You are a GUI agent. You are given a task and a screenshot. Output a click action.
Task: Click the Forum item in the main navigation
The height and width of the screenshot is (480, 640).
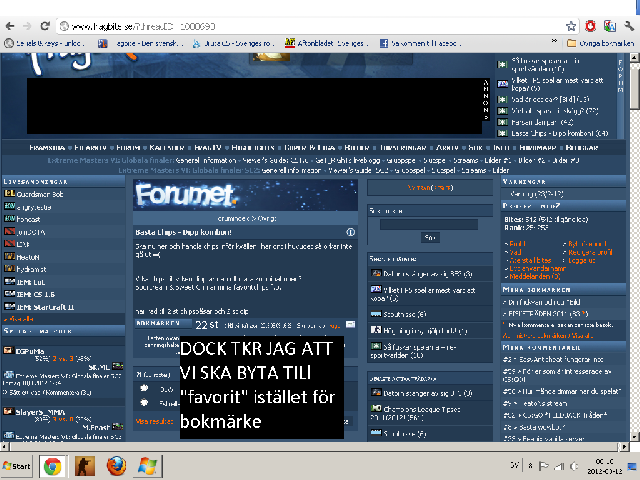click(x=128, y=147)
